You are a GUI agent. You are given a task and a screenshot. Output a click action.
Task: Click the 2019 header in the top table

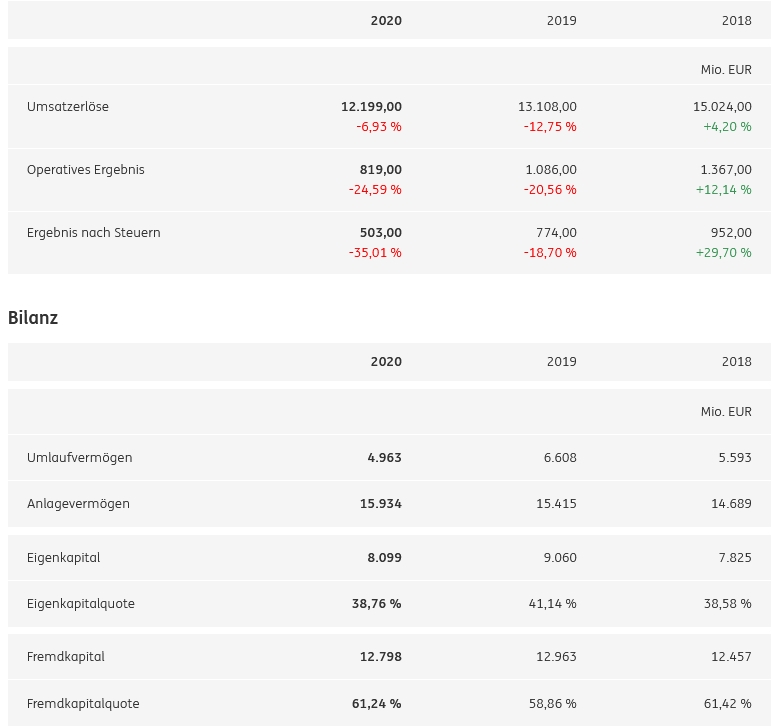[x=561, y=21]
